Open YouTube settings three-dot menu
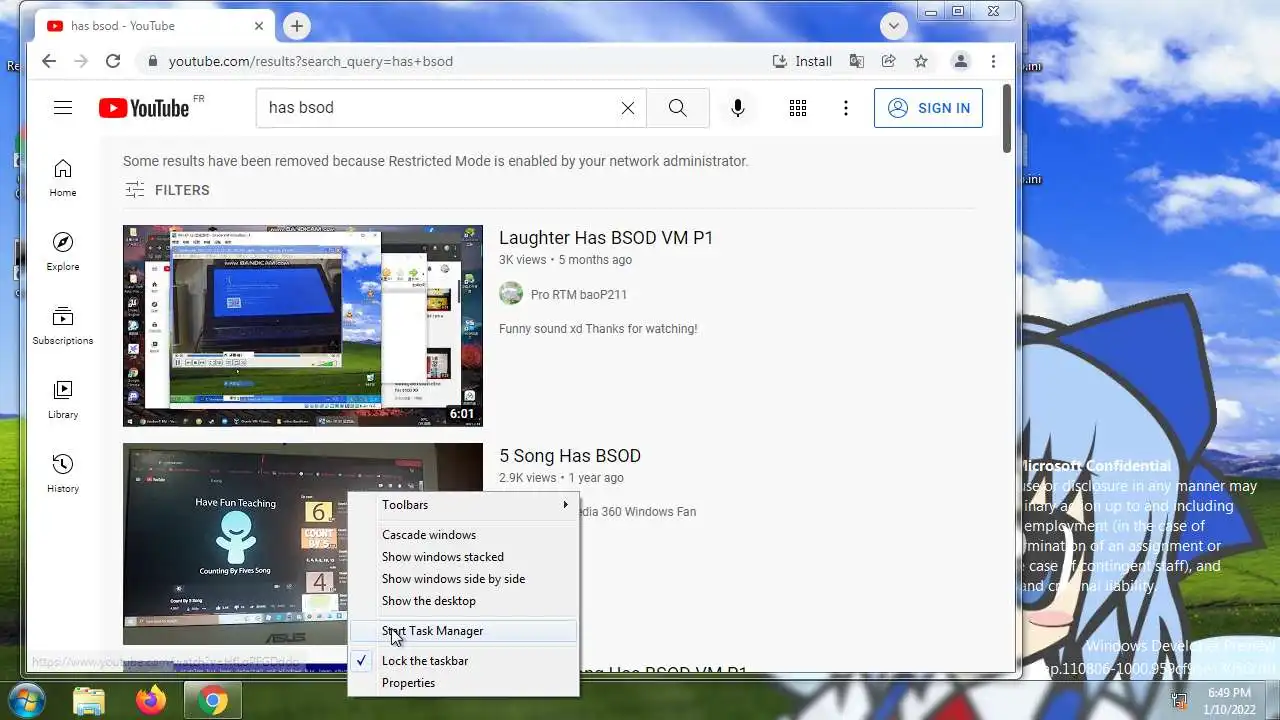Image resolution: width=1280 pixels, height=720 pixels. pyautogui.click(x=846, y=108)
